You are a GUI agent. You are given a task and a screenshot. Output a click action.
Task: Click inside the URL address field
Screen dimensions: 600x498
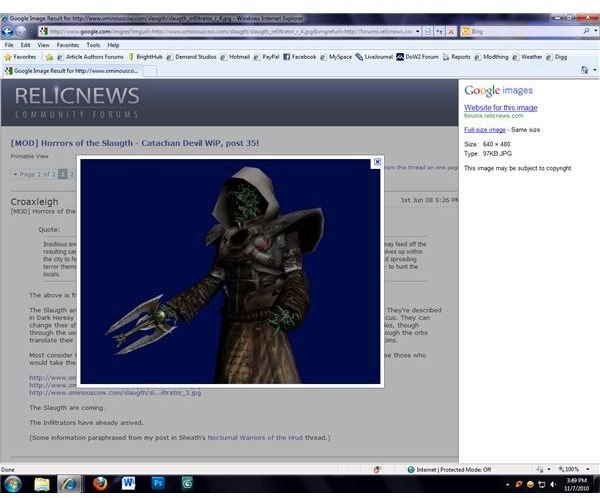231,31
